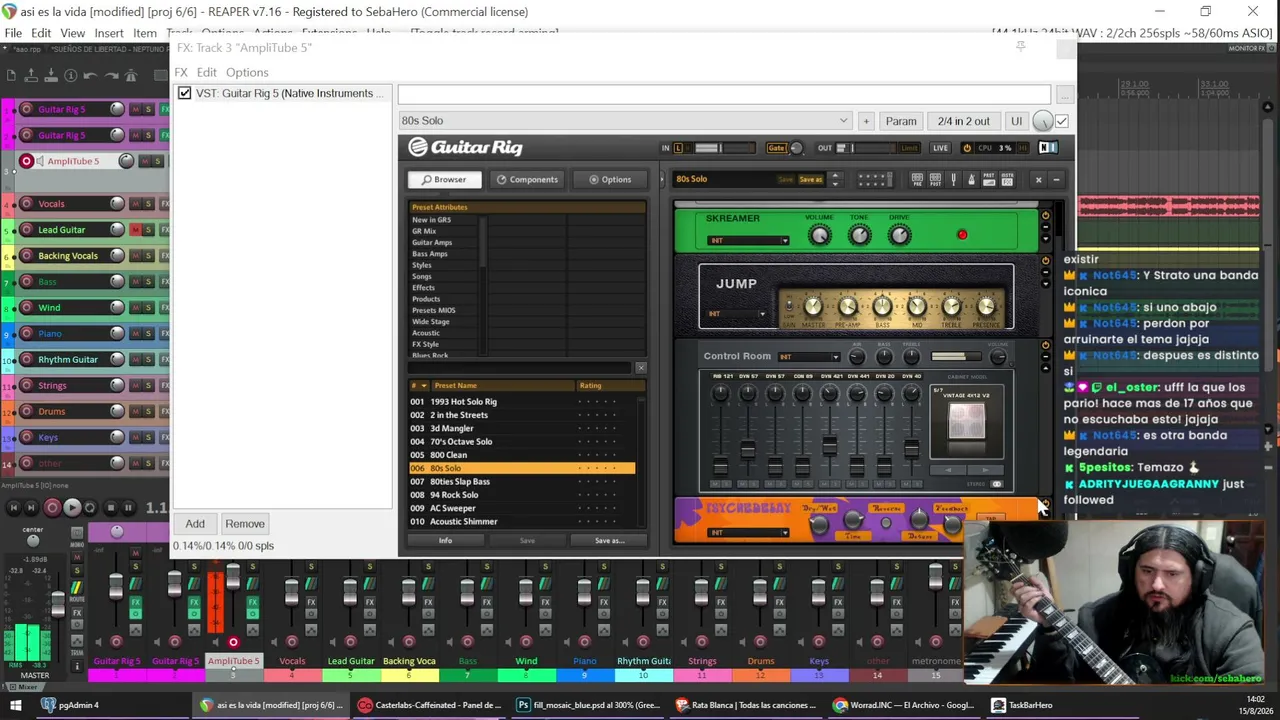Toggle the Guitar Rig power button by CPU
Viewport: 1280px width, 720px height.
[966, 148]
